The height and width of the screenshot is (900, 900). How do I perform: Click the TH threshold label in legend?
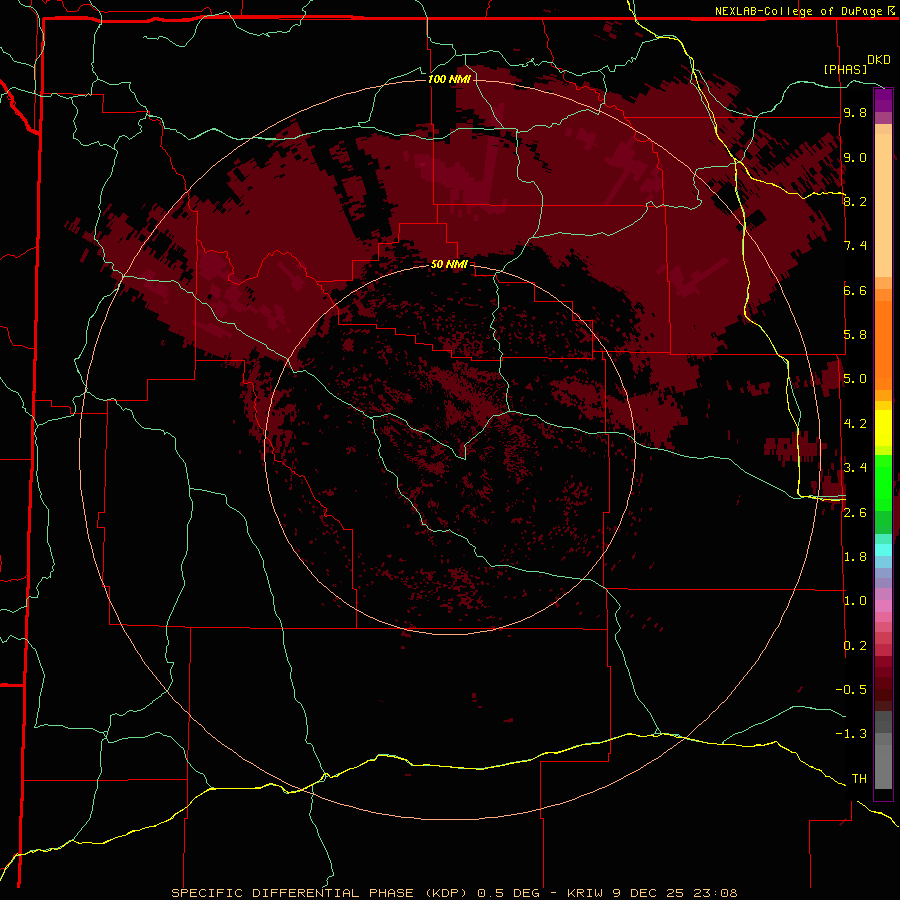coord(859,779)
